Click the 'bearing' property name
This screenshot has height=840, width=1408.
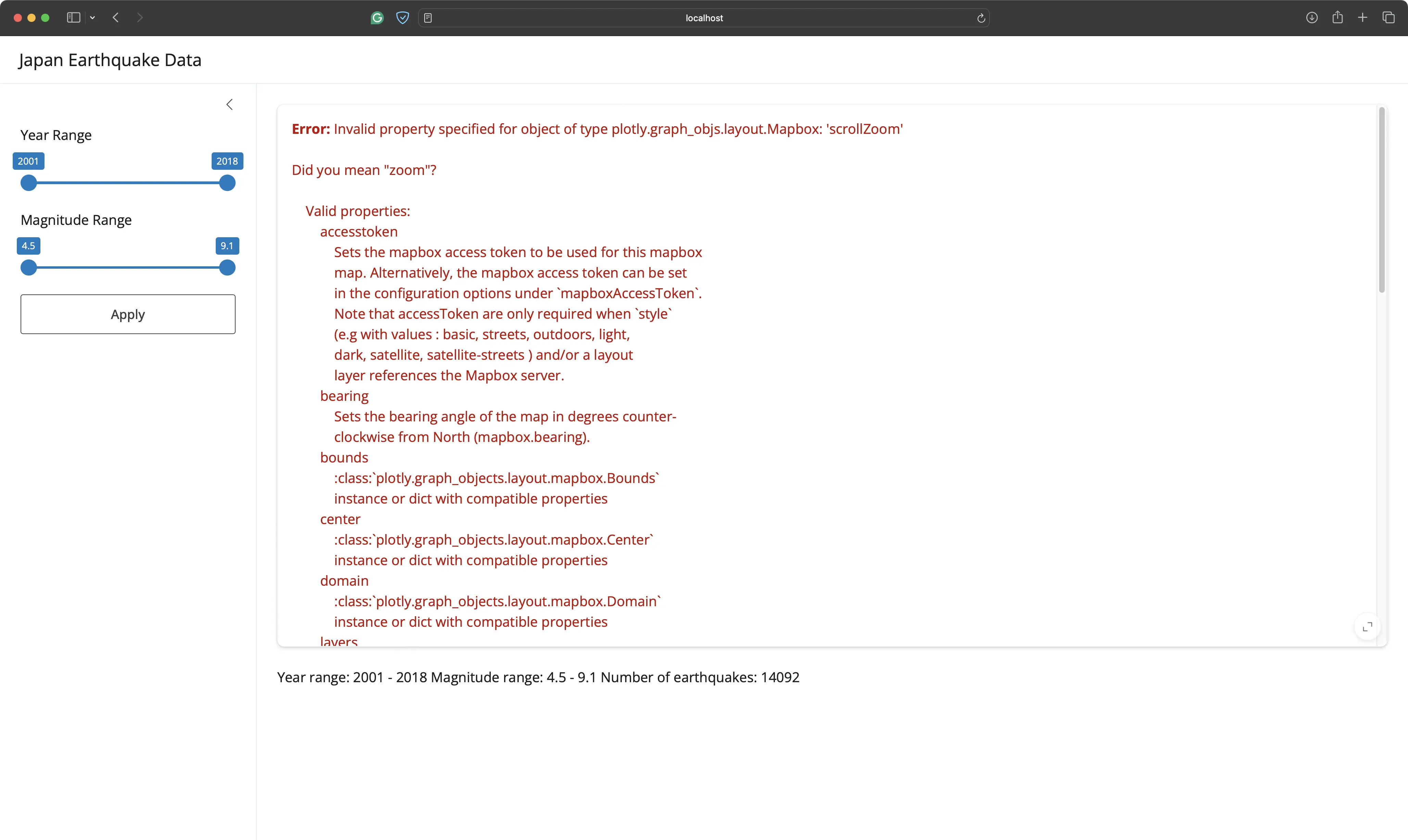344,396
